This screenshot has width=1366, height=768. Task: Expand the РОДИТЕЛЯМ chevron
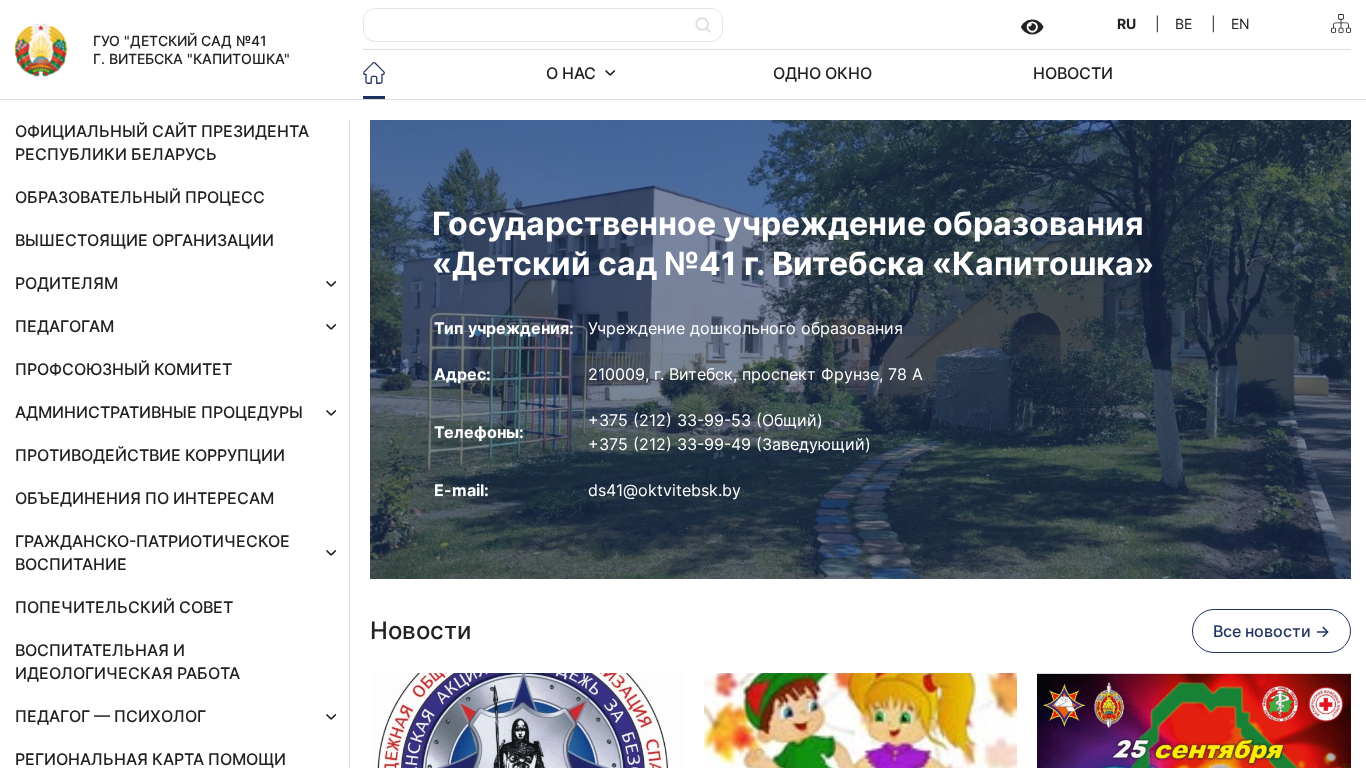pos(331,284)
